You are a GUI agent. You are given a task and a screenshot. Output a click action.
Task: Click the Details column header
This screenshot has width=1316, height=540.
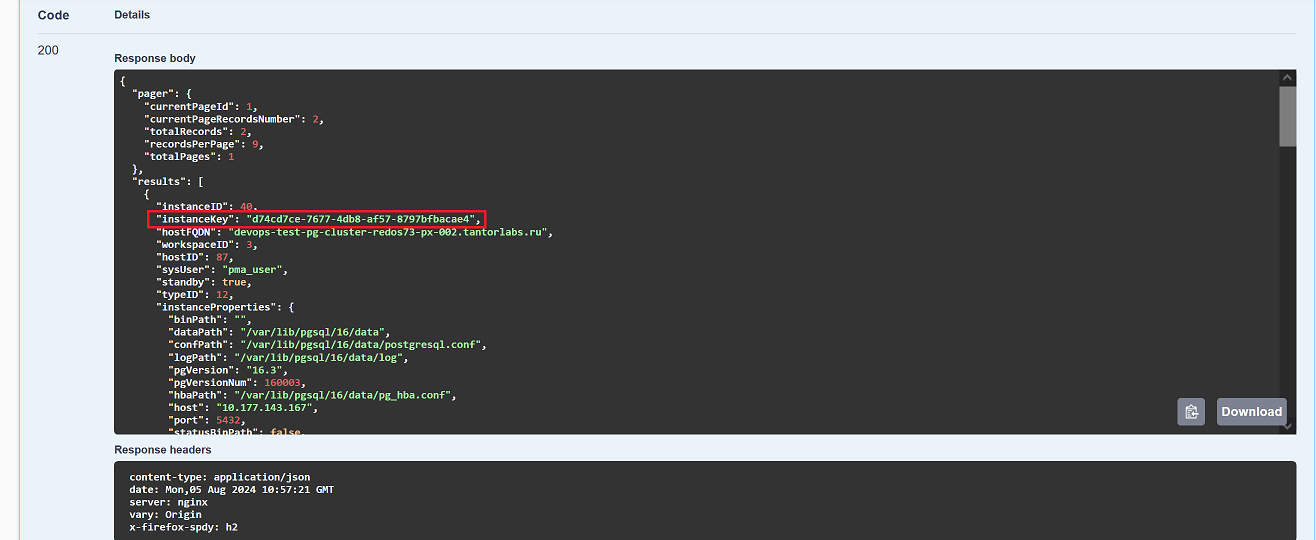click(x=132, y=15)
